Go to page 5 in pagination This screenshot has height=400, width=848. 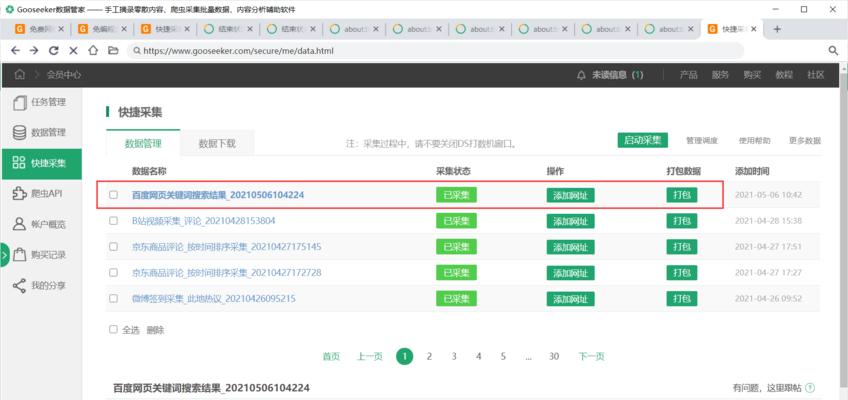coord(503,356)
